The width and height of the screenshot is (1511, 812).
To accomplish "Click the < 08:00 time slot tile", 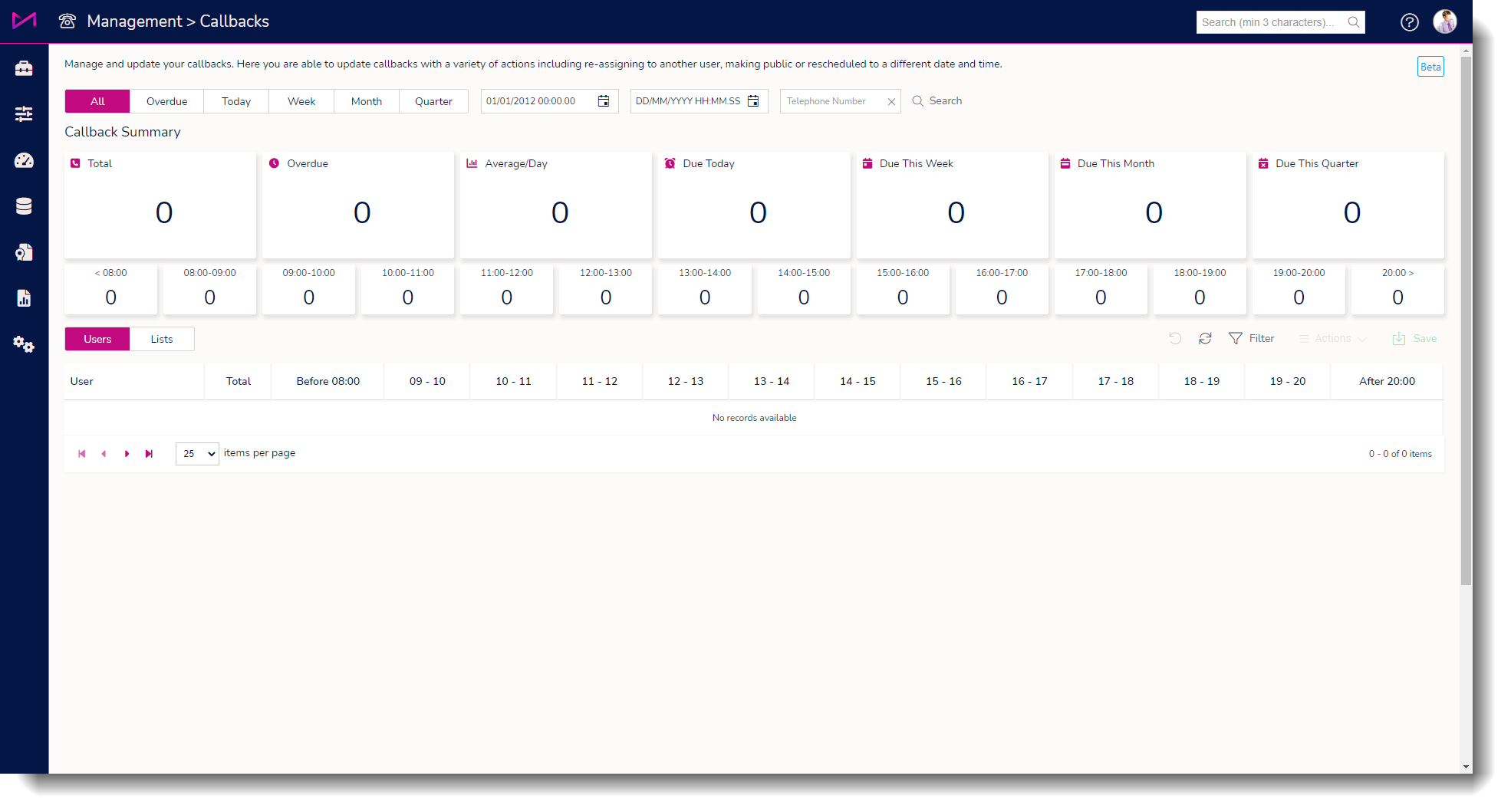I will [x=110, y=289].
